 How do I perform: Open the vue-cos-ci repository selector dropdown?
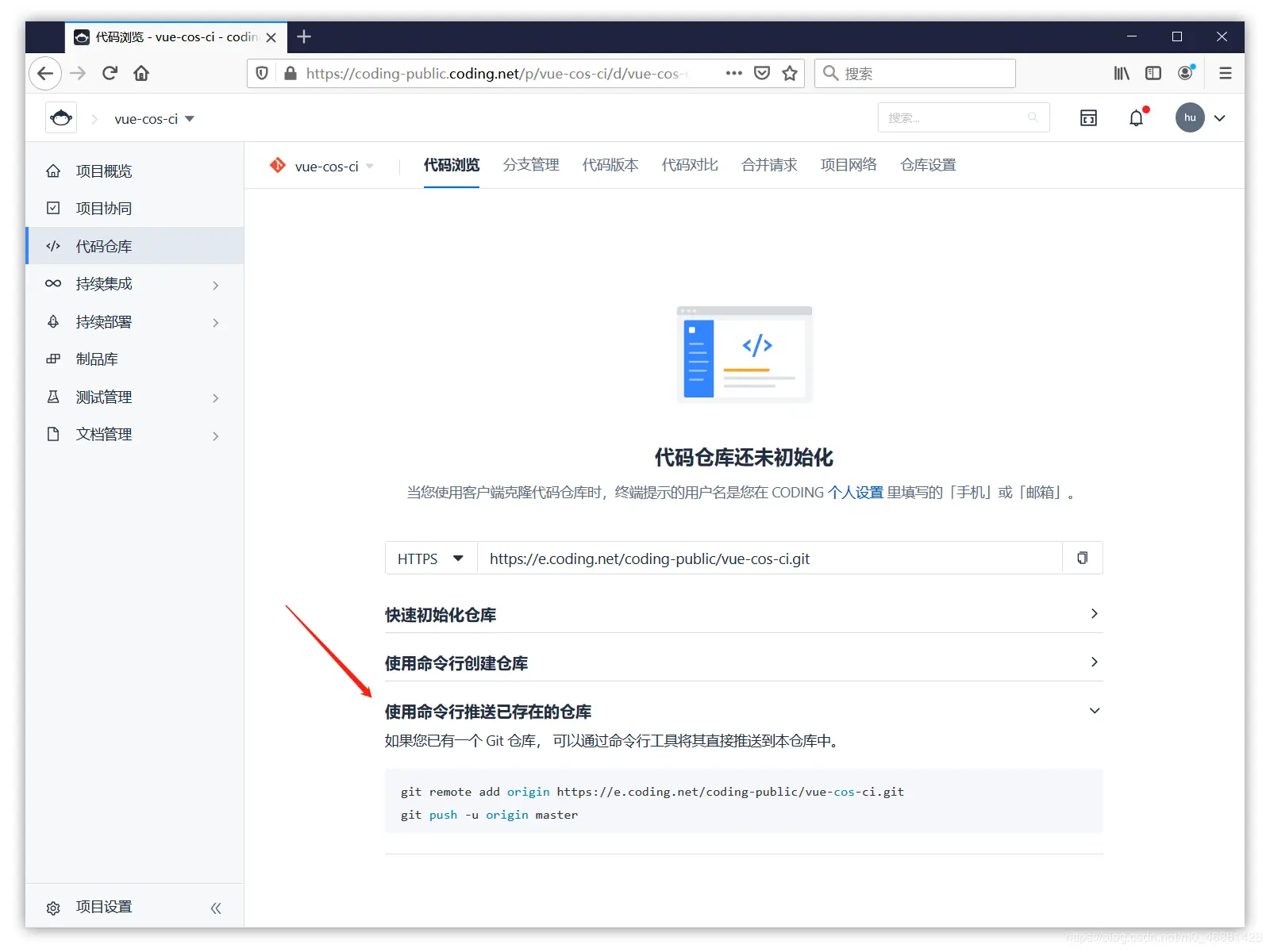pyautogui.click(x=333, y=166)
